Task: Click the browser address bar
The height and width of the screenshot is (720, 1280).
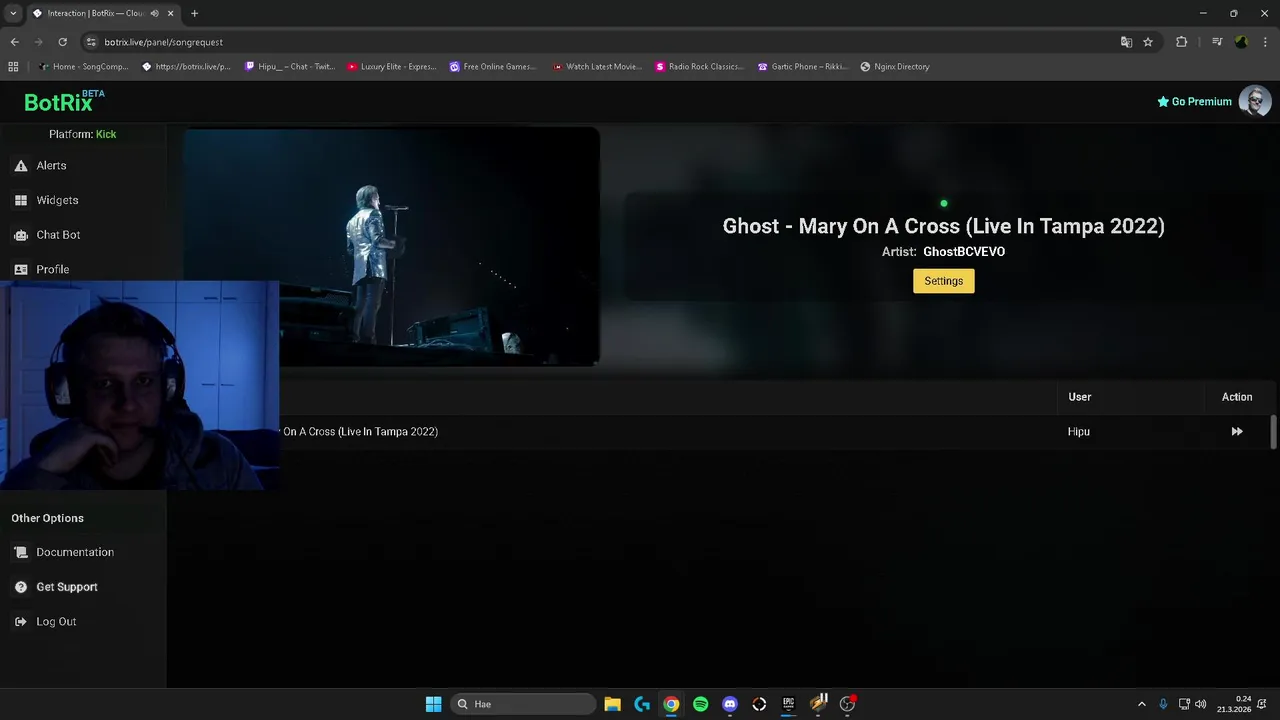Action: click(x=600, y=42)
